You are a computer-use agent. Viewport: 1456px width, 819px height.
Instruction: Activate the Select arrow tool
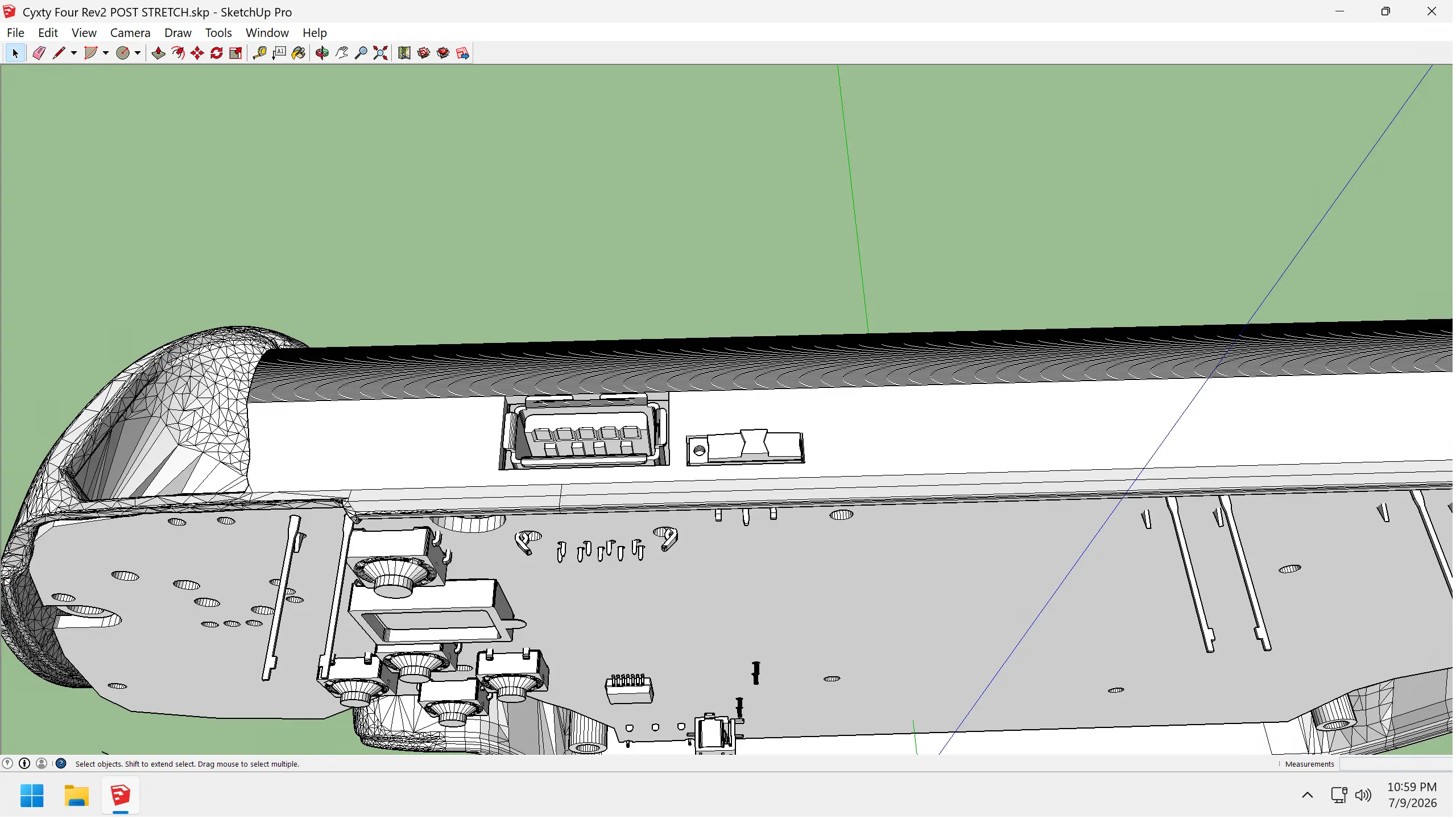point(15,53)
